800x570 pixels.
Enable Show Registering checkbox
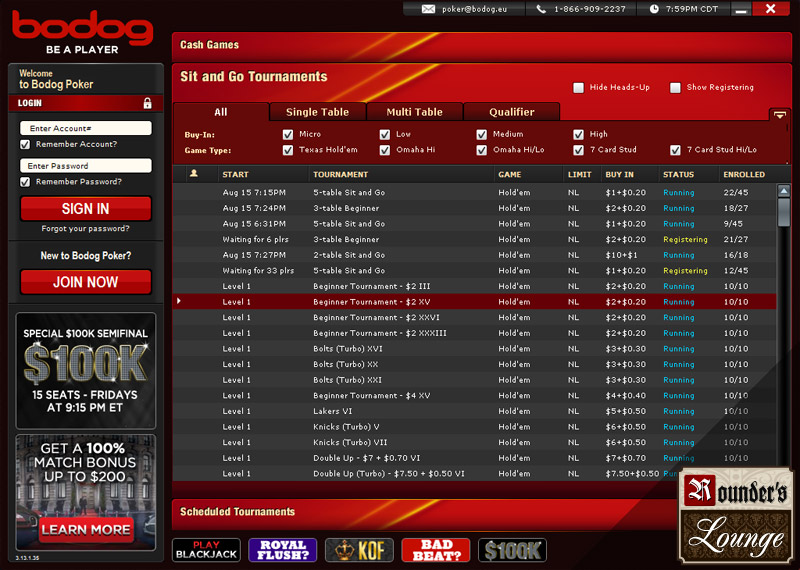pos(675,88)
